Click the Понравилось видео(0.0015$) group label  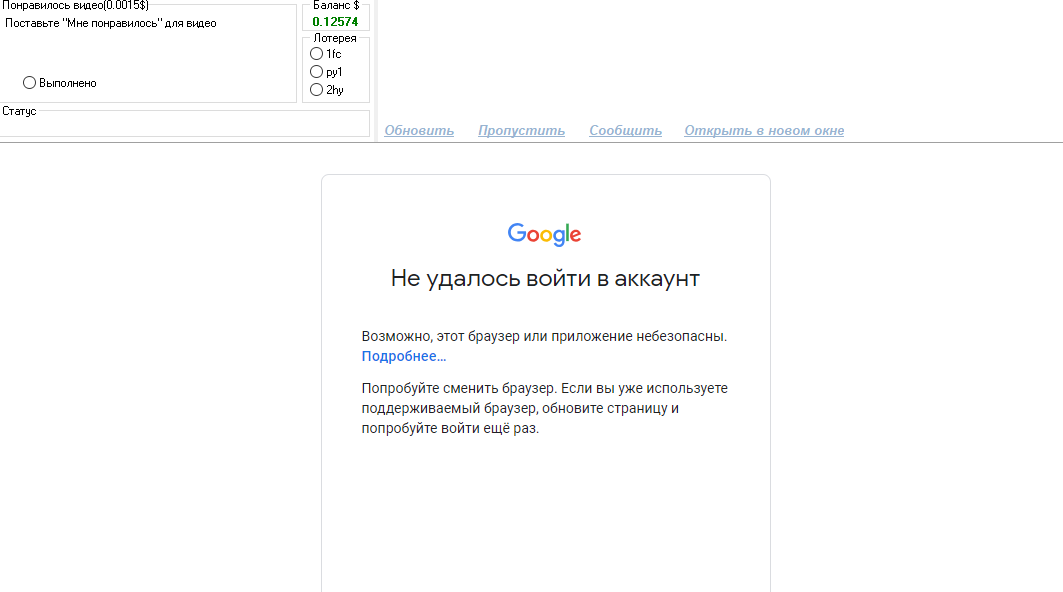[x=75, y=5]
